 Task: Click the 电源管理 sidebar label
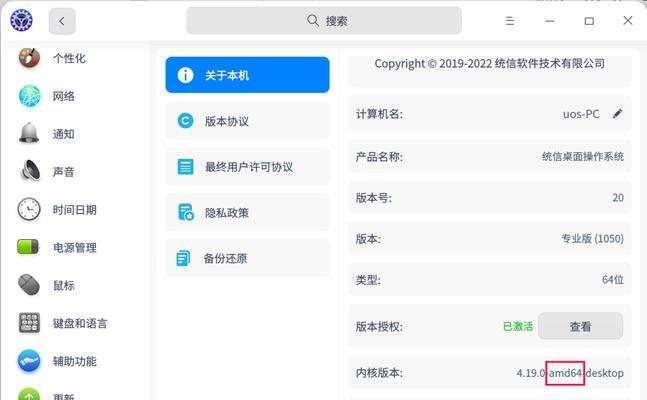(x=75, y=248)
